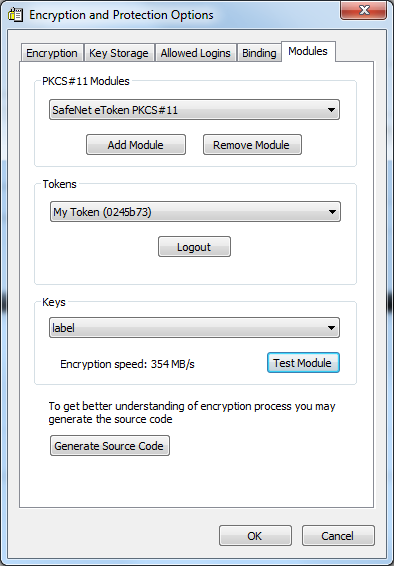394x566 pixels.
Task: Go to the Allowed Logins tab
Action: coord(196,53)
